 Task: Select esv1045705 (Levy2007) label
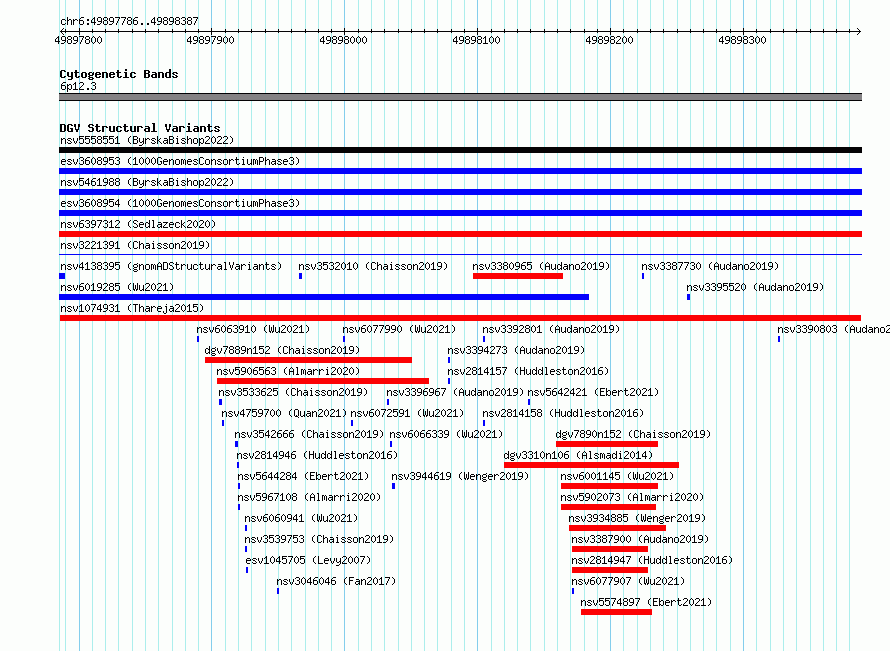[x=308, y=560]
